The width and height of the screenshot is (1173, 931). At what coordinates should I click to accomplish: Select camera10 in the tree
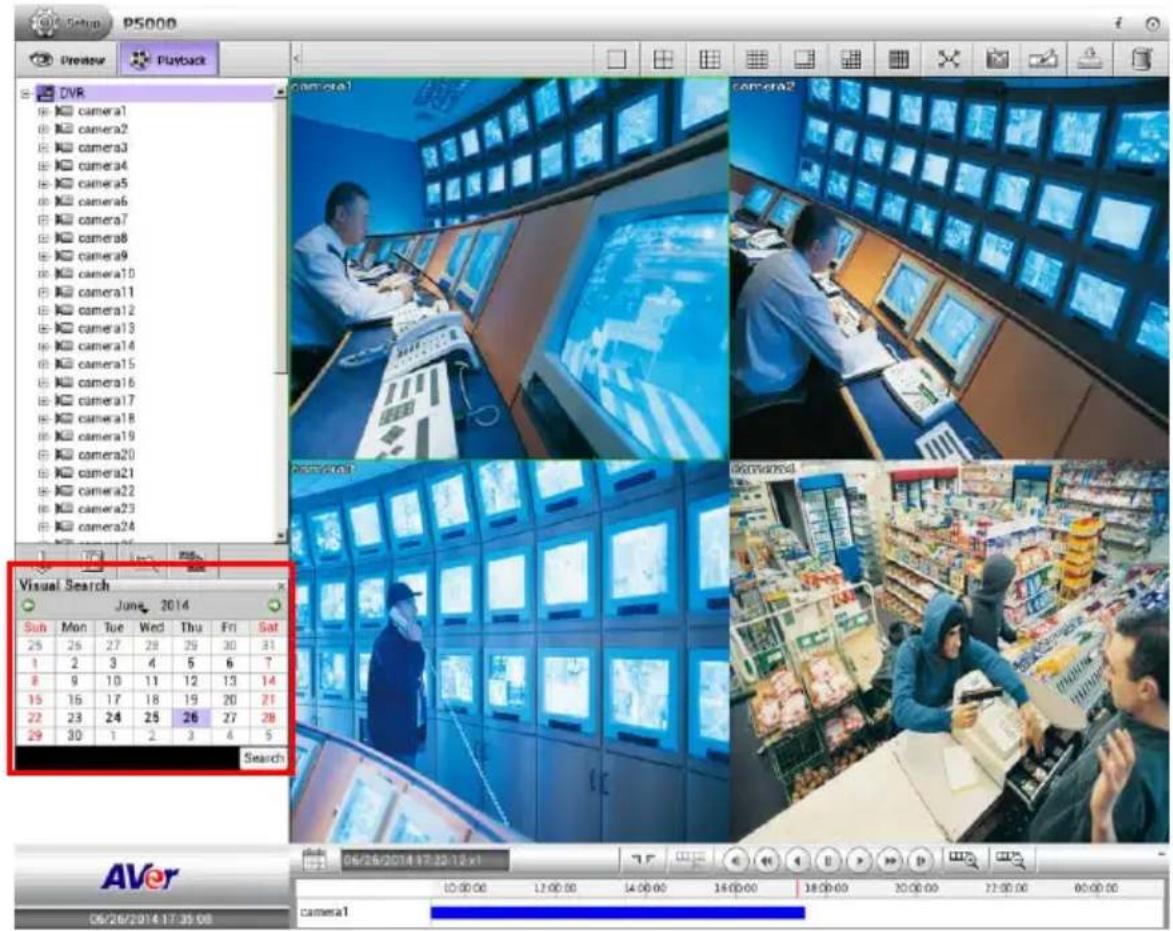click(106, 274)
